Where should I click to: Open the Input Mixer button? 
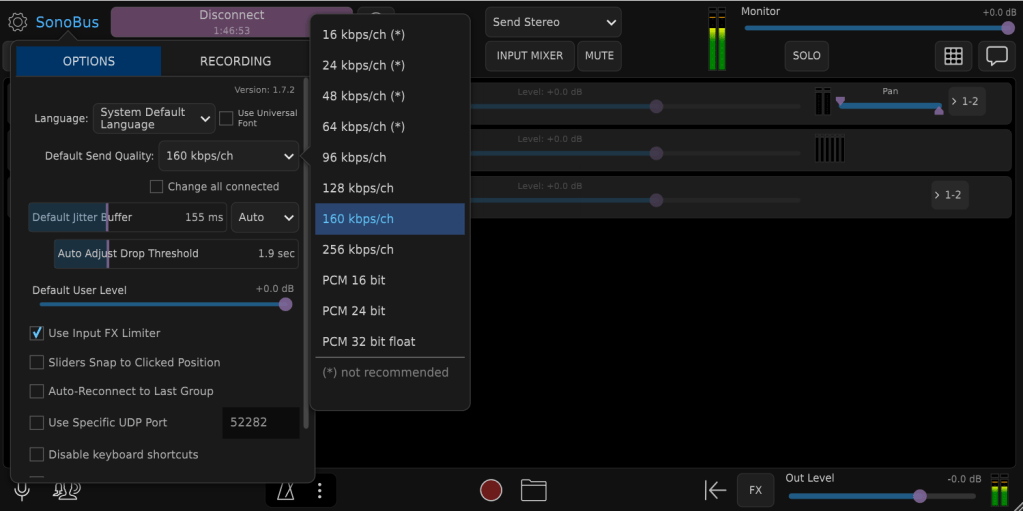click(x=529, y=56)
